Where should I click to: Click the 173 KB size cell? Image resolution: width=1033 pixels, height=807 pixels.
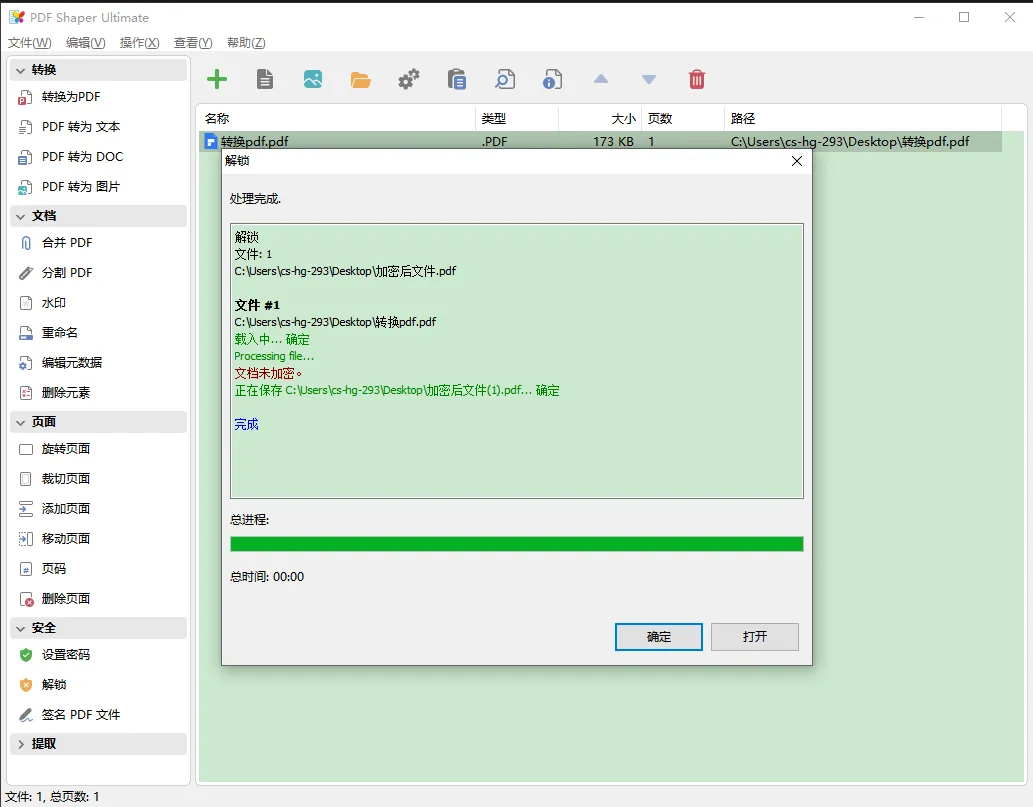[x=613, y=142]
